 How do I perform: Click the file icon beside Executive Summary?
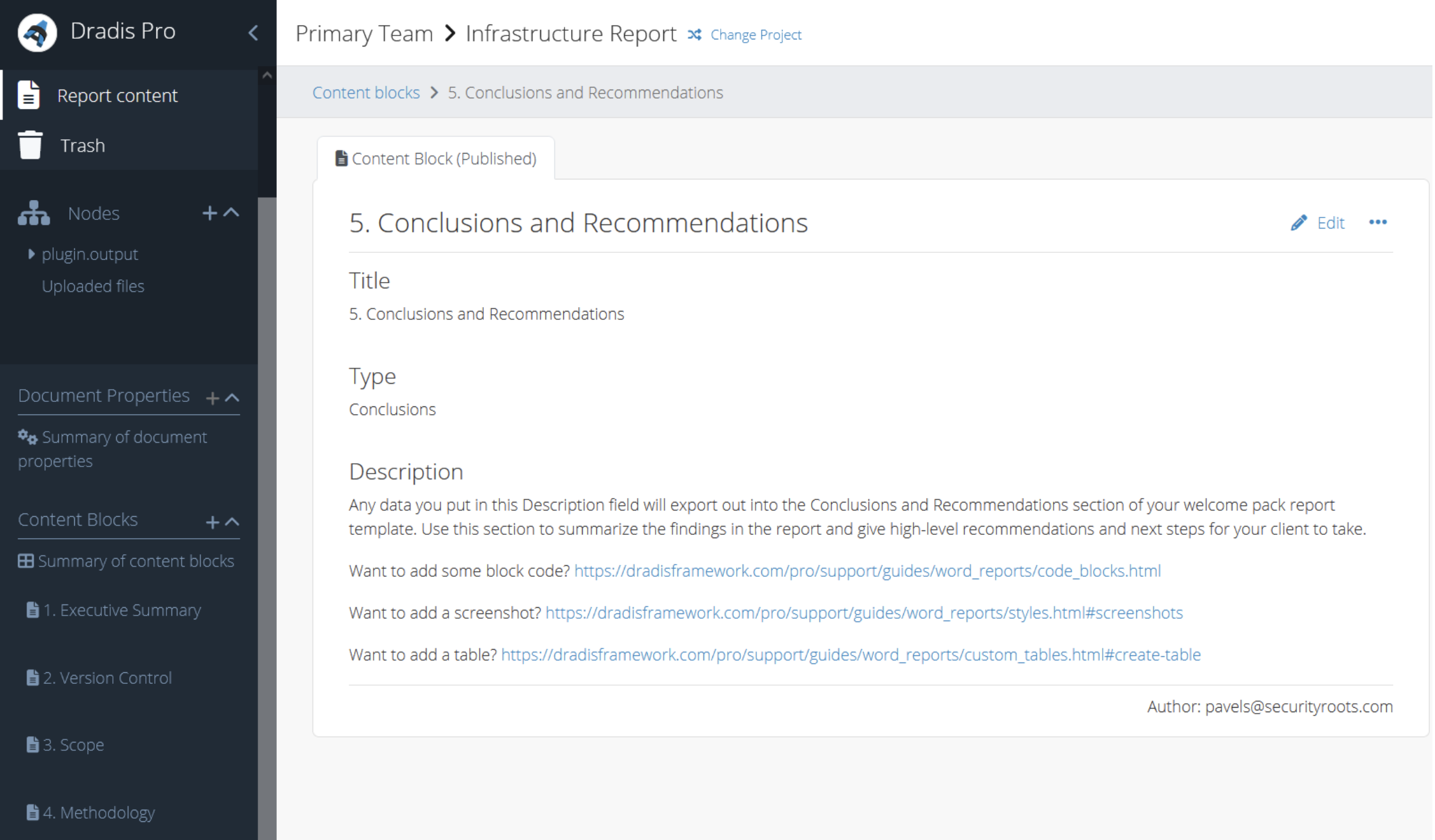32,610
